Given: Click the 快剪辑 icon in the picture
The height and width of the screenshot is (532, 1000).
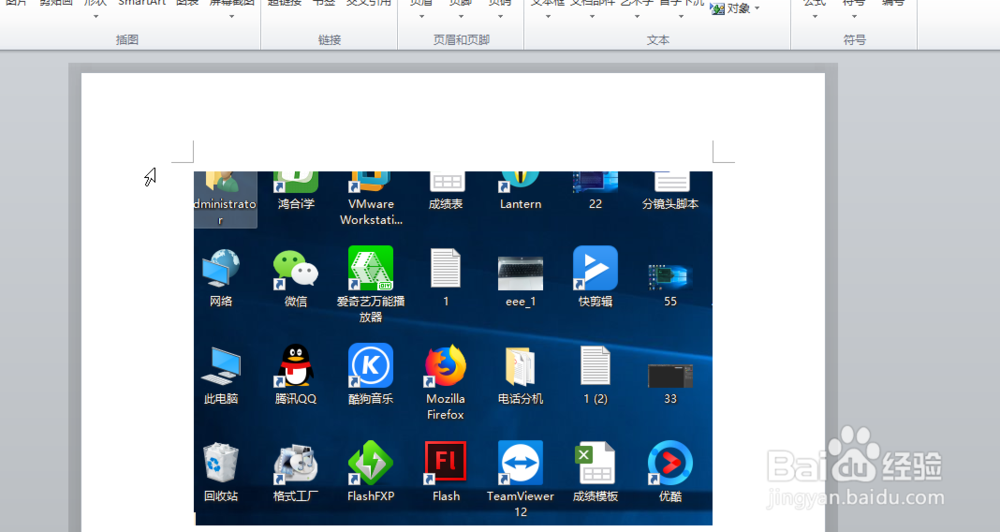Looking at the screenshot, I should click(595, 269).
